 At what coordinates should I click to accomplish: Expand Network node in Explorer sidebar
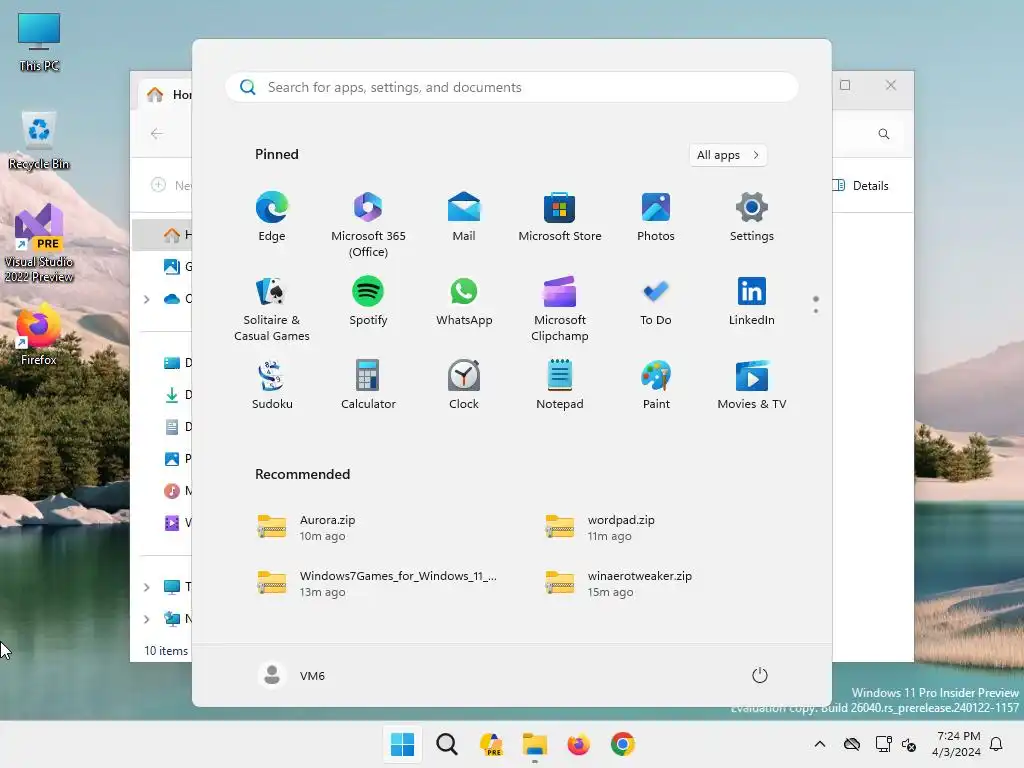pyautogui.click(x=146, y=619)
